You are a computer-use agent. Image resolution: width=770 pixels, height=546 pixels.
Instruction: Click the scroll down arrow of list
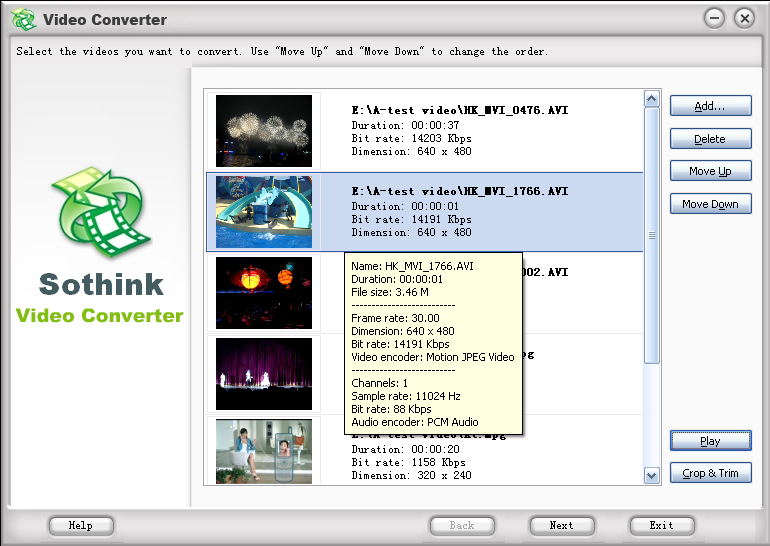652,475
